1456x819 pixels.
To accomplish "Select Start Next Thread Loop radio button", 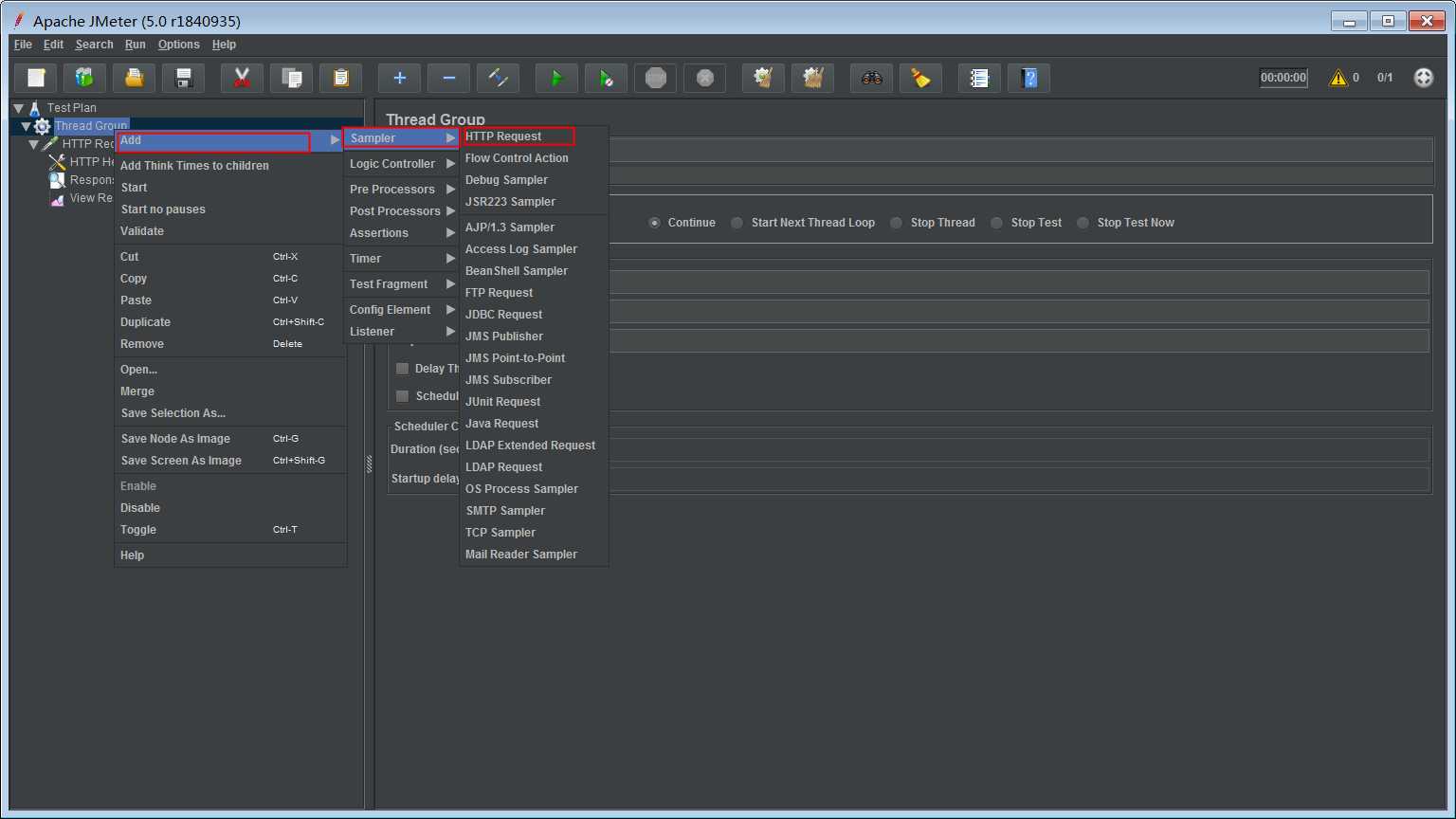I will point(737,223).
